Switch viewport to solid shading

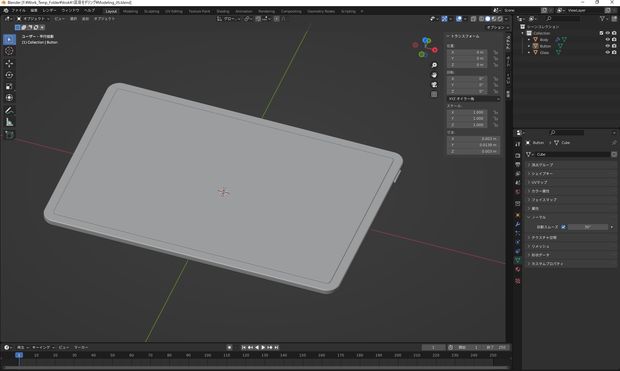coord(488,19)
